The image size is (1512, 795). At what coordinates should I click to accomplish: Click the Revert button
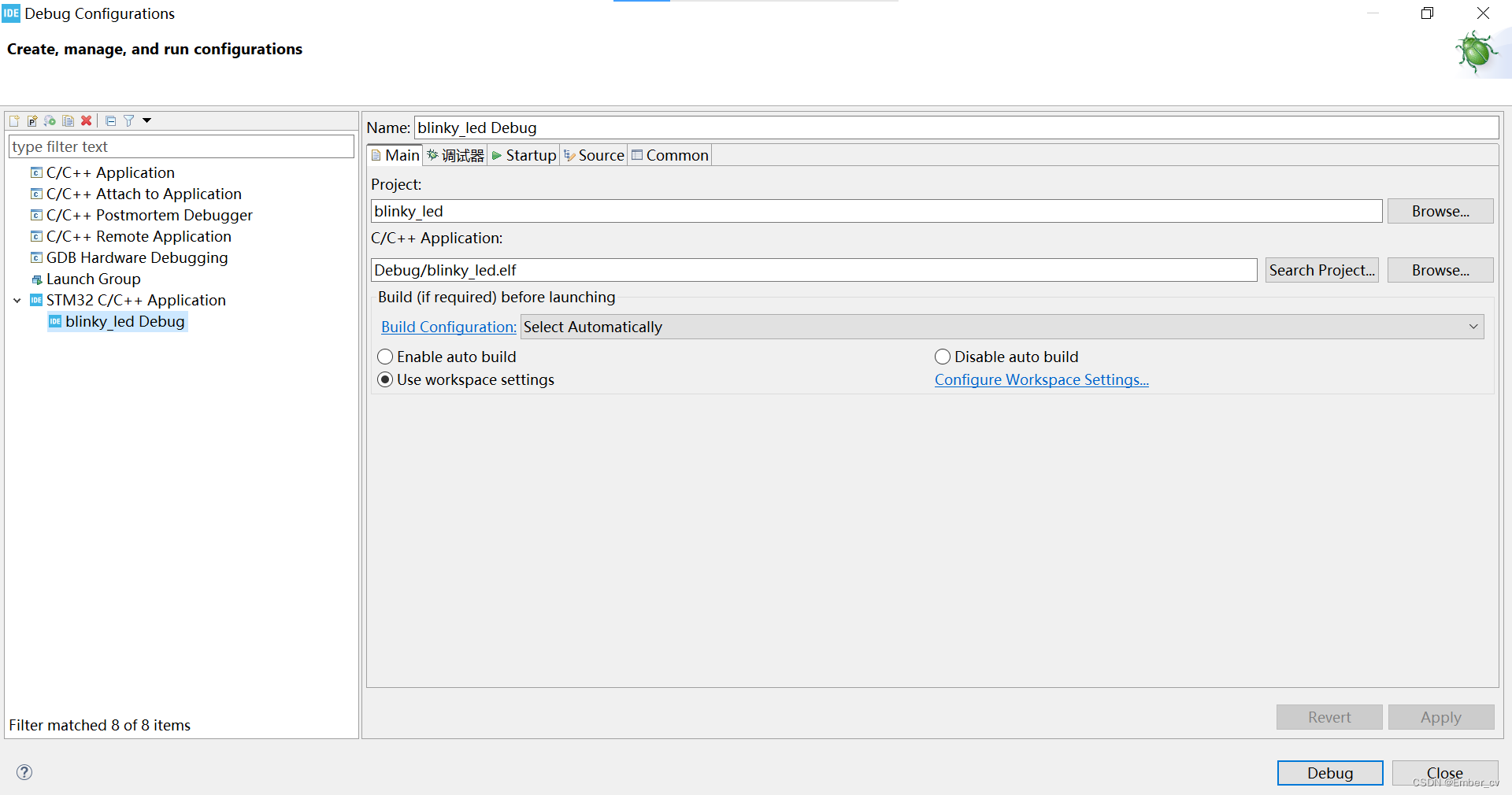coord(1329,717)
